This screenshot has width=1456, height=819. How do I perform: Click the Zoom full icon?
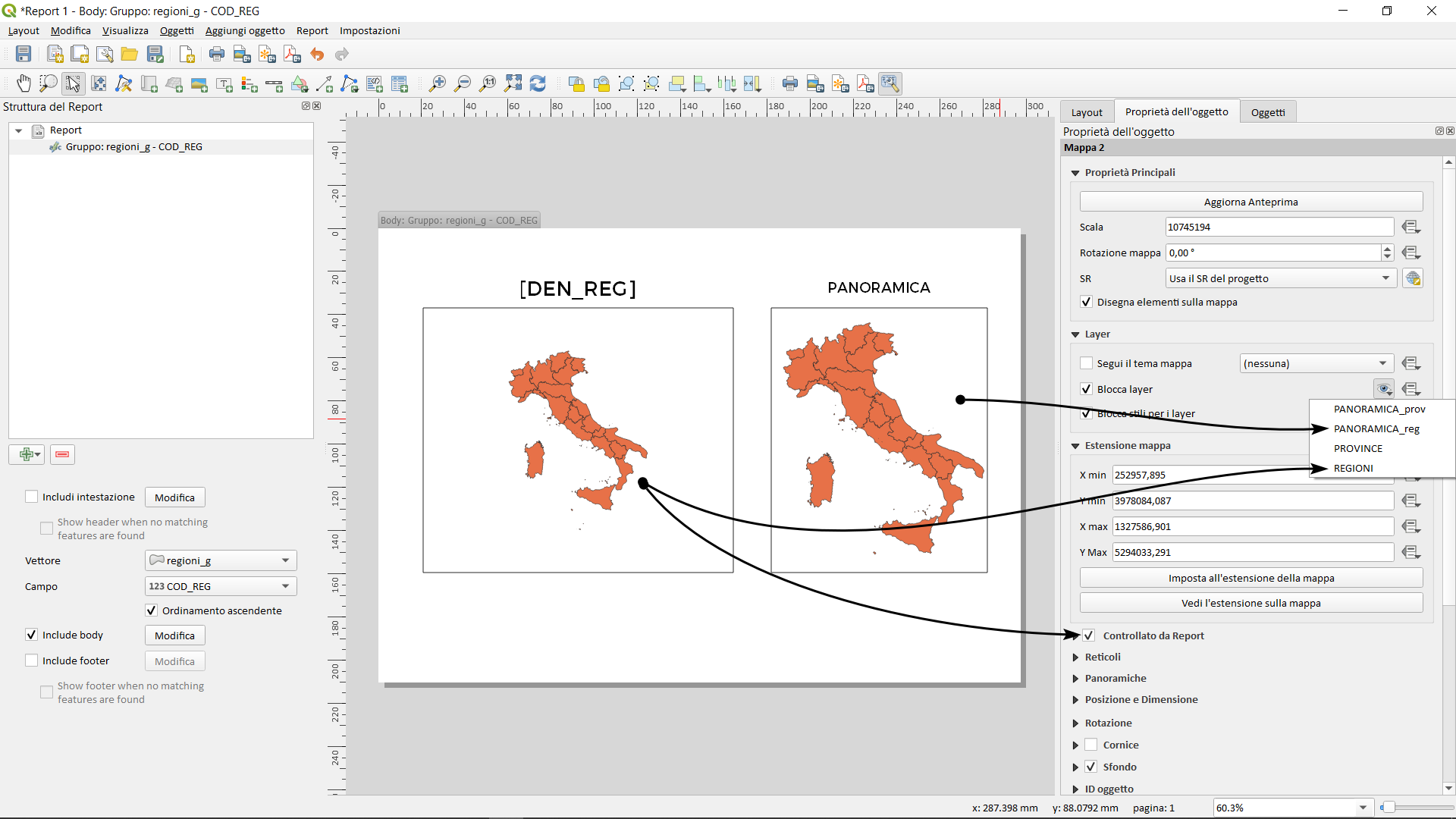513,83
